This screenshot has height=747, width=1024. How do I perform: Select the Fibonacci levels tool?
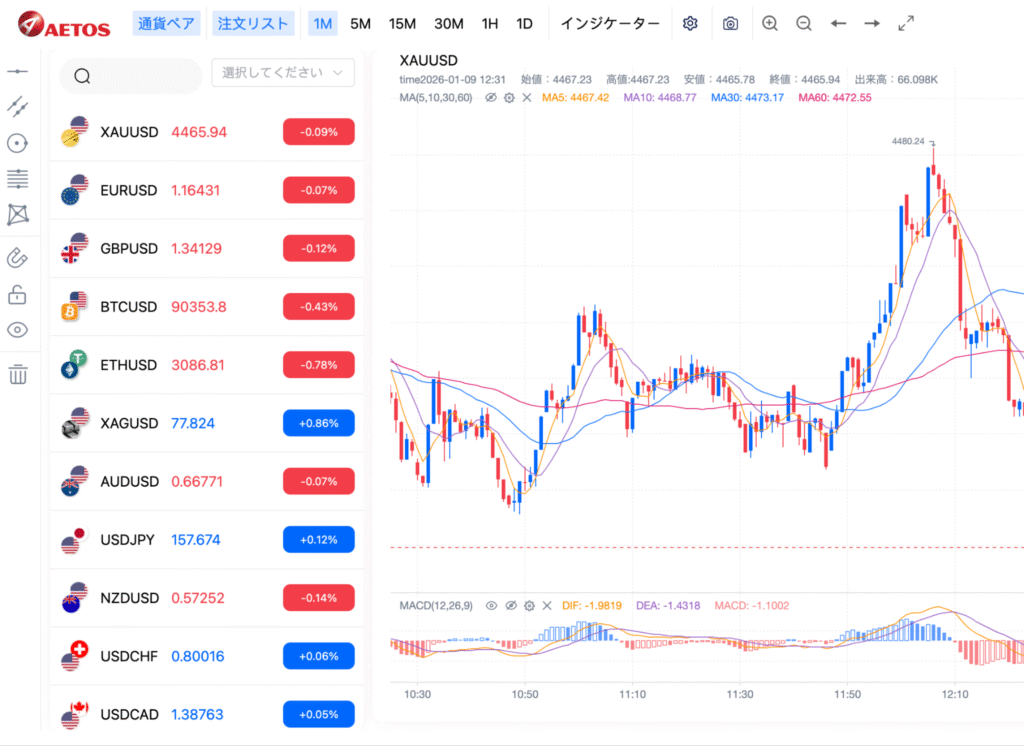[18, 179]
